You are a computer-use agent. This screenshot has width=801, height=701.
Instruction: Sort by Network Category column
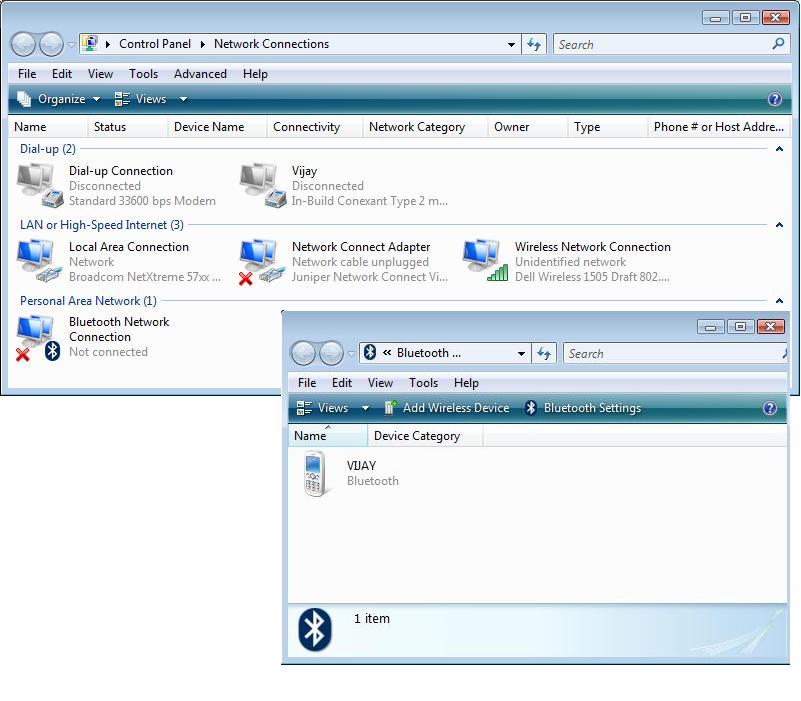click(x=417, y=127)
